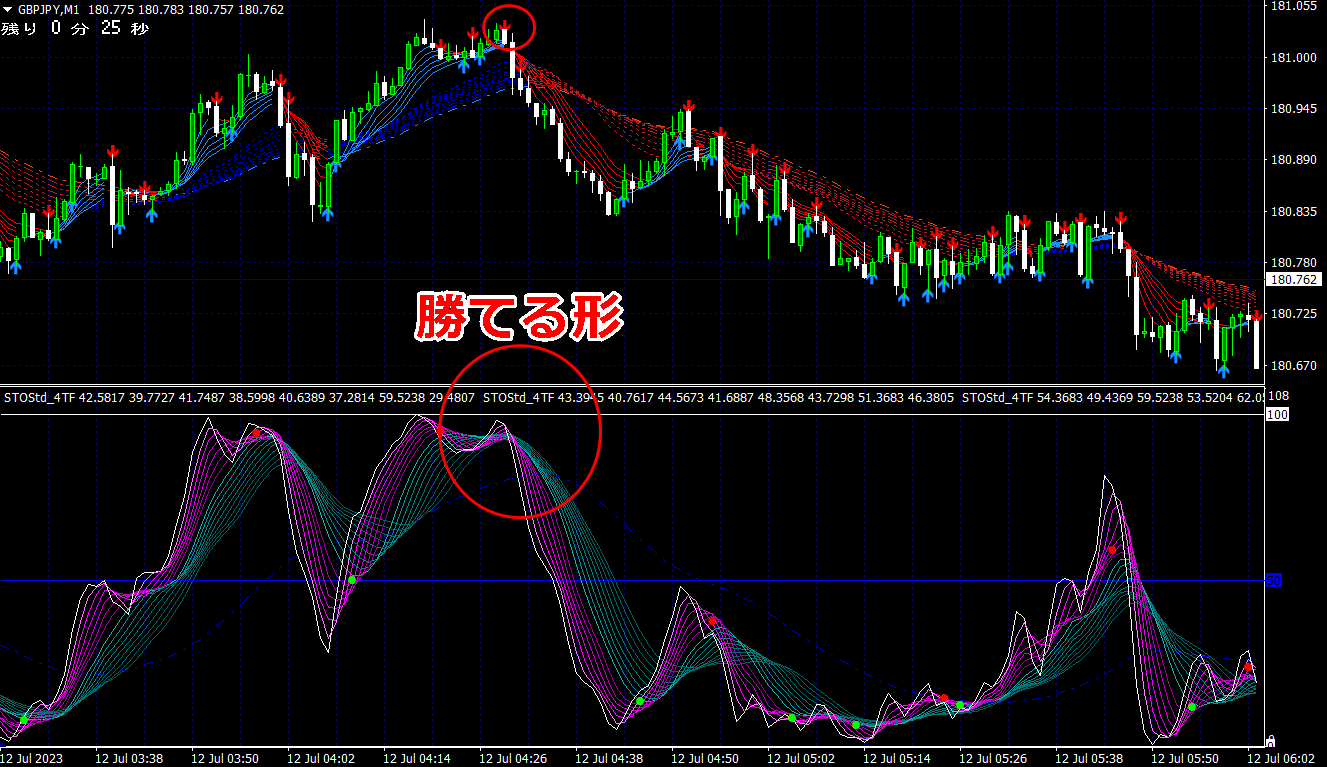1327x767 pixels.
Task: Click the GBPJPY,M1 chart title text
Action: point(50,10)
